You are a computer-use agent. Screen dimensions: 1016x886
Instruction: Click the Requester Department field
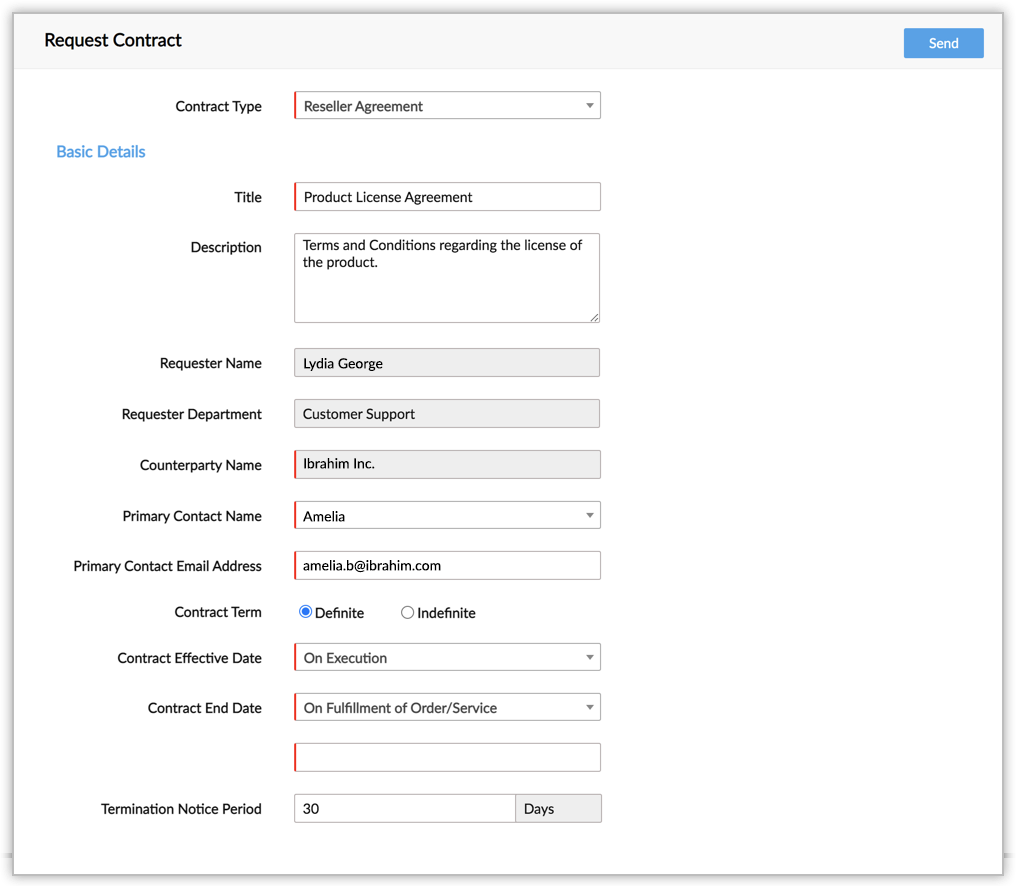(x=447, y=414)
